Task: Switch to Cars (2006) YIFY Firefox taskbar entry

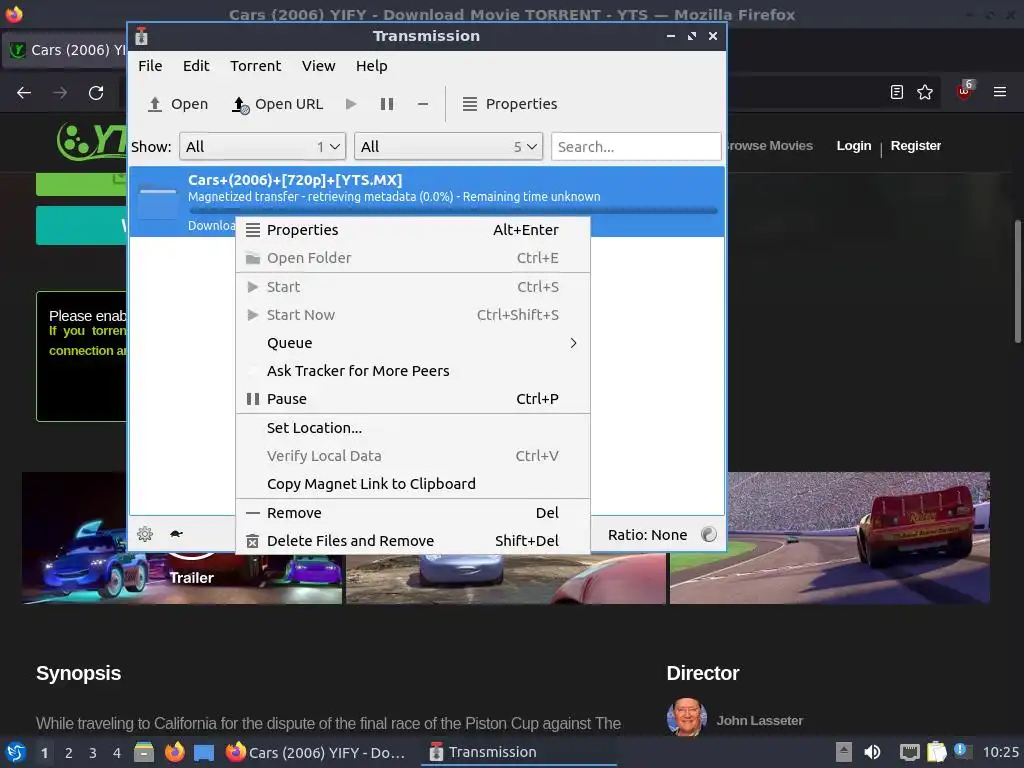Action: click(316, 752)
